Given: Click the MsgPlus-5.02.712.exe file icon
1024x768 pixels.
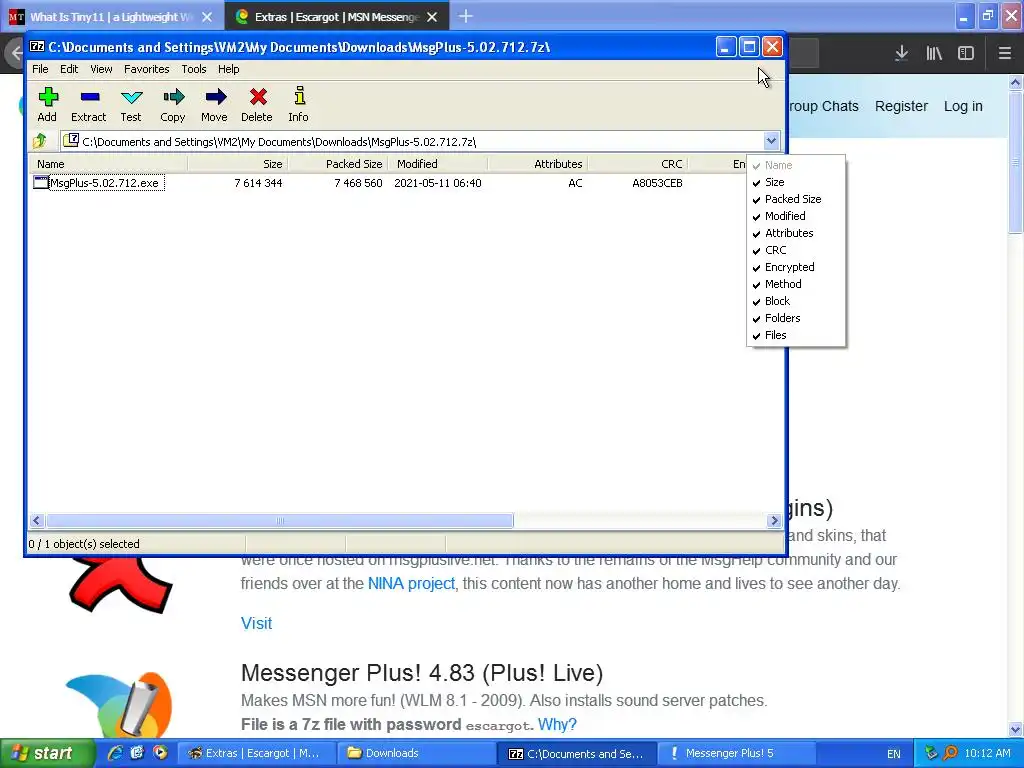Looking at the screenshot, I should click(40, 183).
